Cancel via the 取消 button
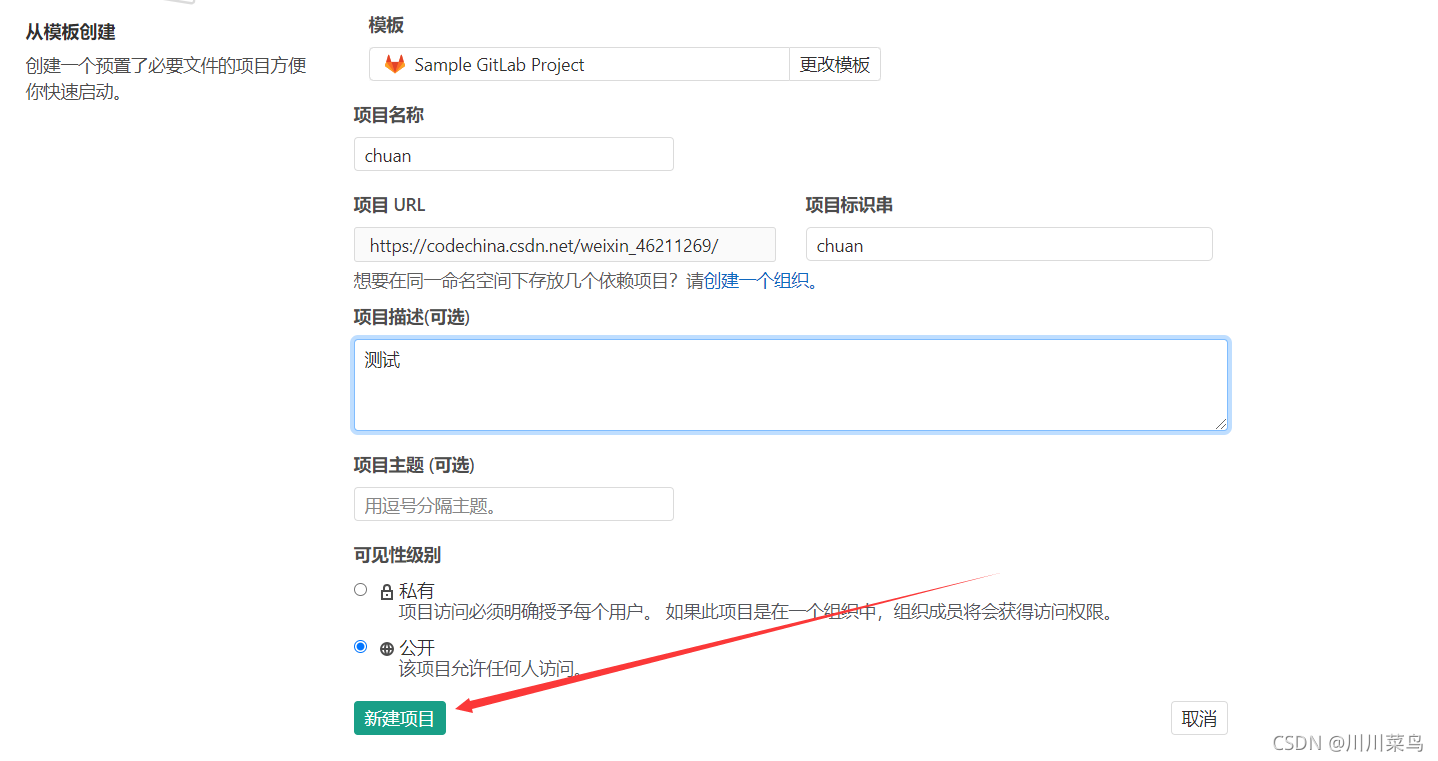This screenshot has height=761, width=1438. point(1198,718)
